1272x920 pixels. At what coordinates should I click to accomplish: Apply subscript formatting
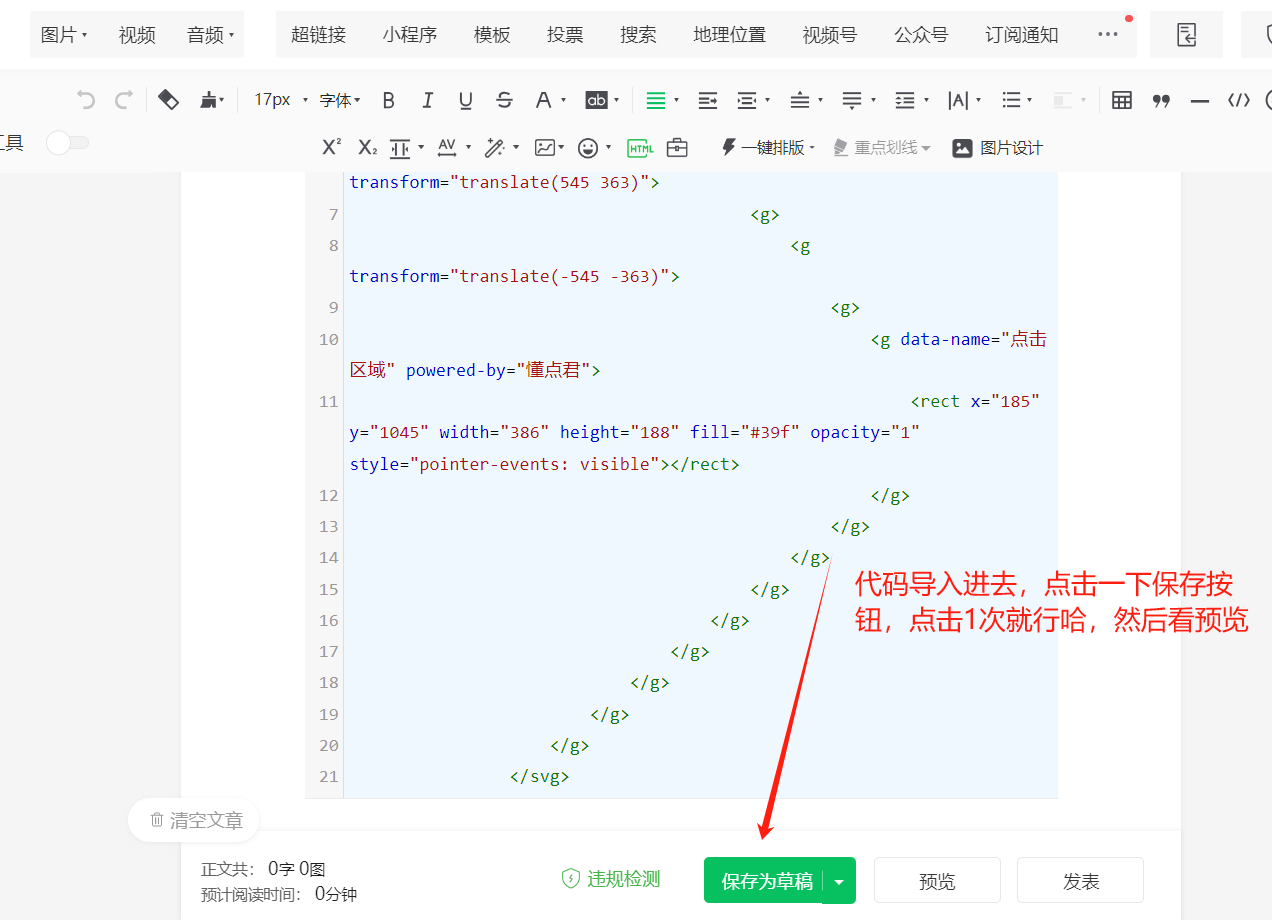tap(368, 147)
